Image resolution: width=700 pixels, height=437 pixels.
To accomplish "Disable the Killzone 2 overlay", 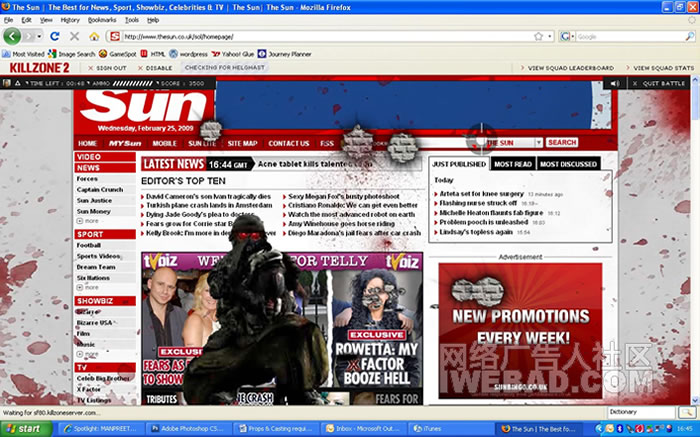I will 154,68.
